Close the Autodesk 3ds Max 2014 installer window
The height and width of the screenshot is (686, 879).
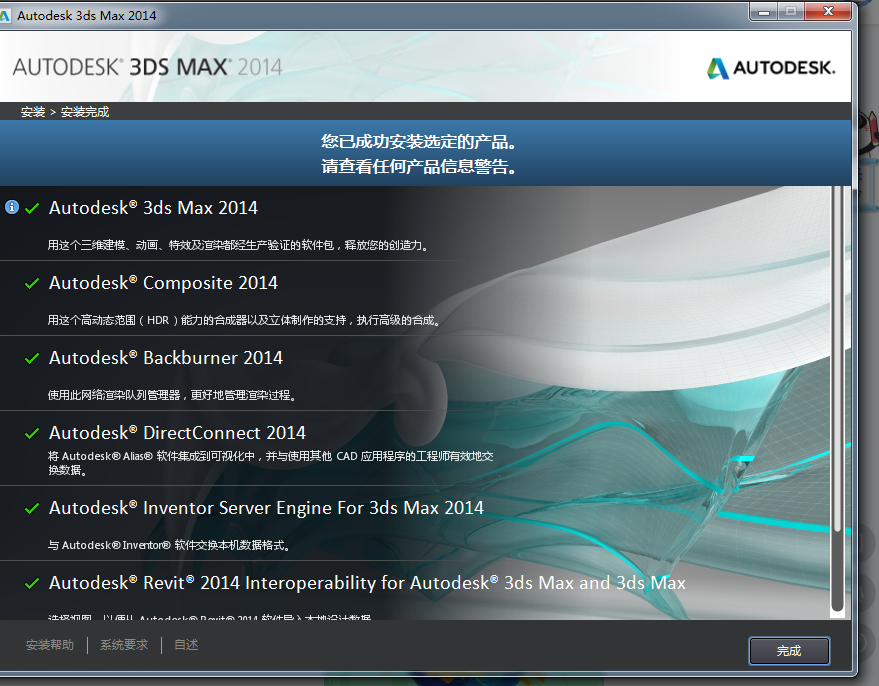[828, 12]
